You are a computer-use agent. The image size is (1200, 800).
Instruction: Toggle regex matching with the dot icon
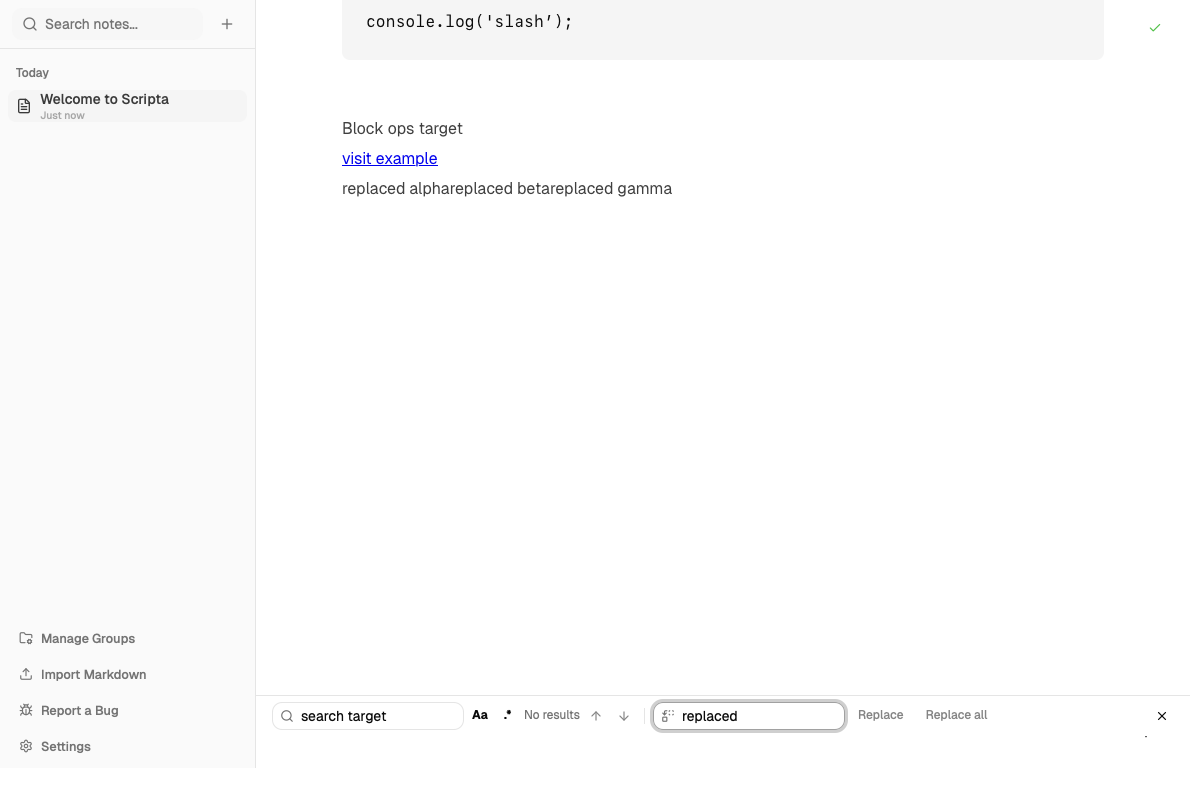[507, 714]
